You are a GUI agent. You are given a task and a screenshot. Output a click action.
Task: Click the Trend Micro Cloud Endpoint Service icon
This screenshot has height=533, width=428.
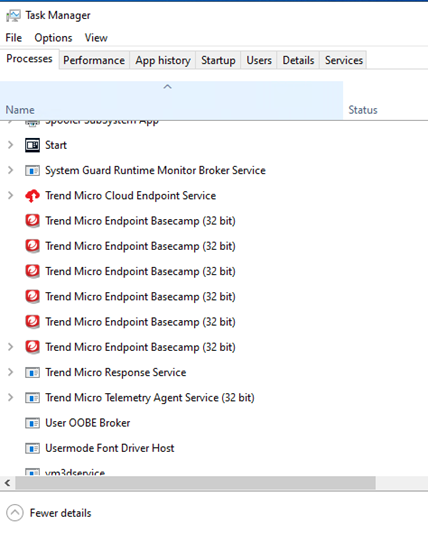pyautogui.click(x=32, y=196)
